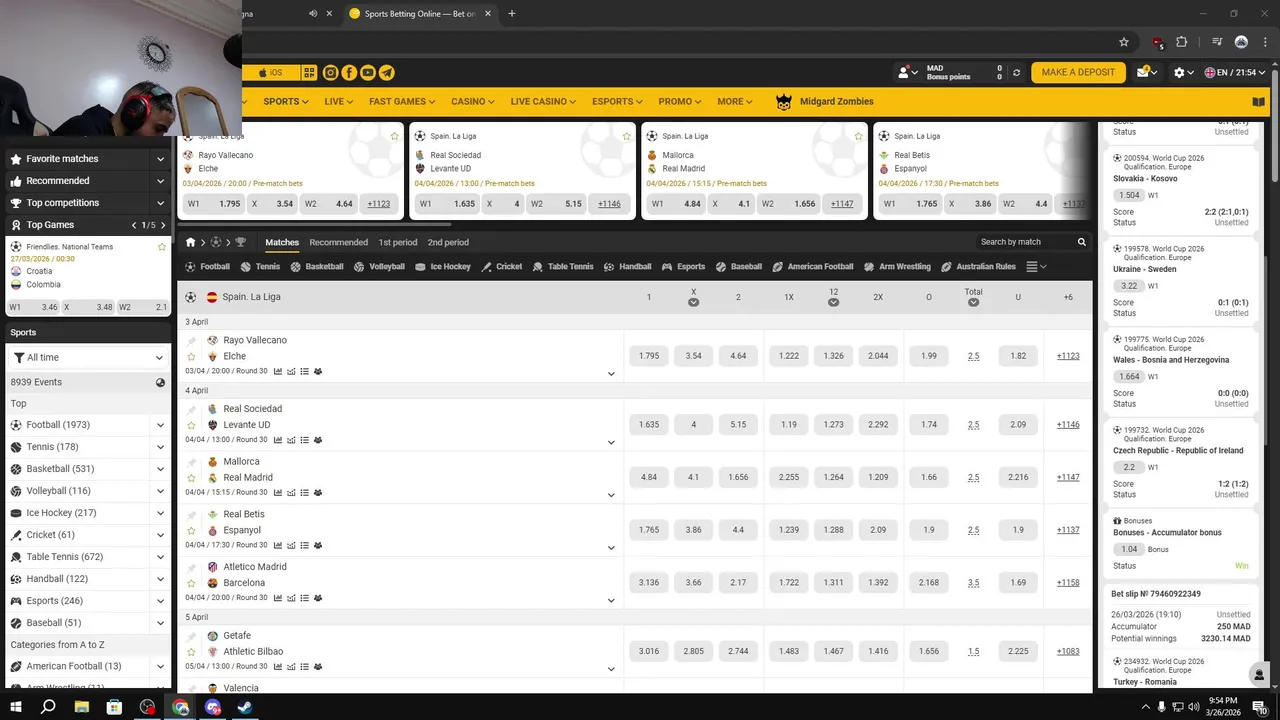Open the QR code app download icon
Screen dimensions: 1280x720
(309, 73)
